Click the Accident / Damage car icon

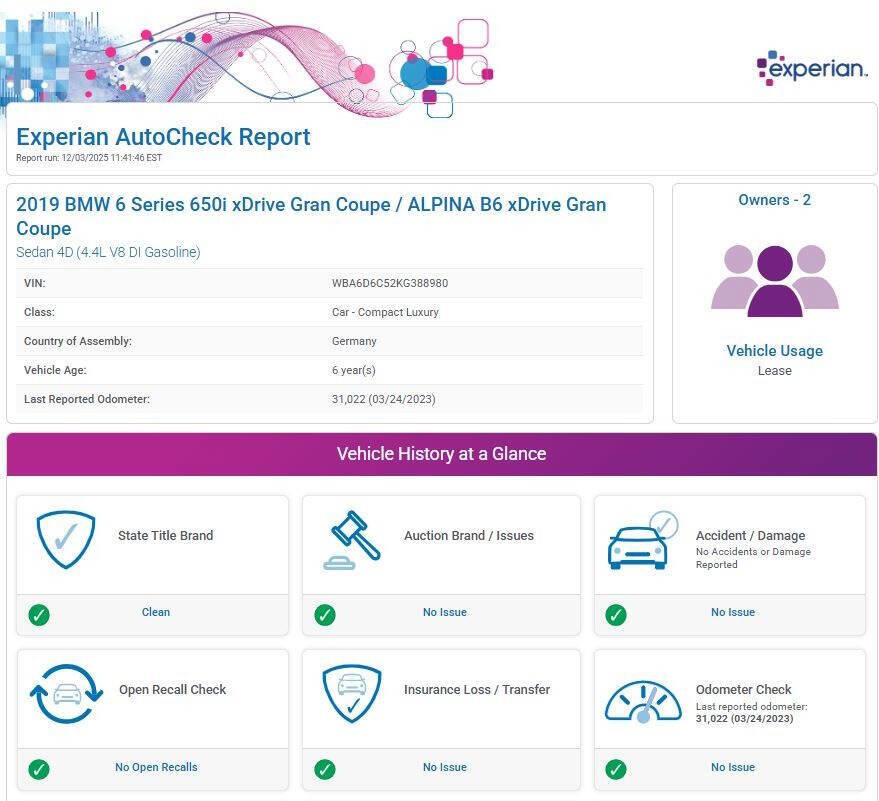click(x=642, y=541)
